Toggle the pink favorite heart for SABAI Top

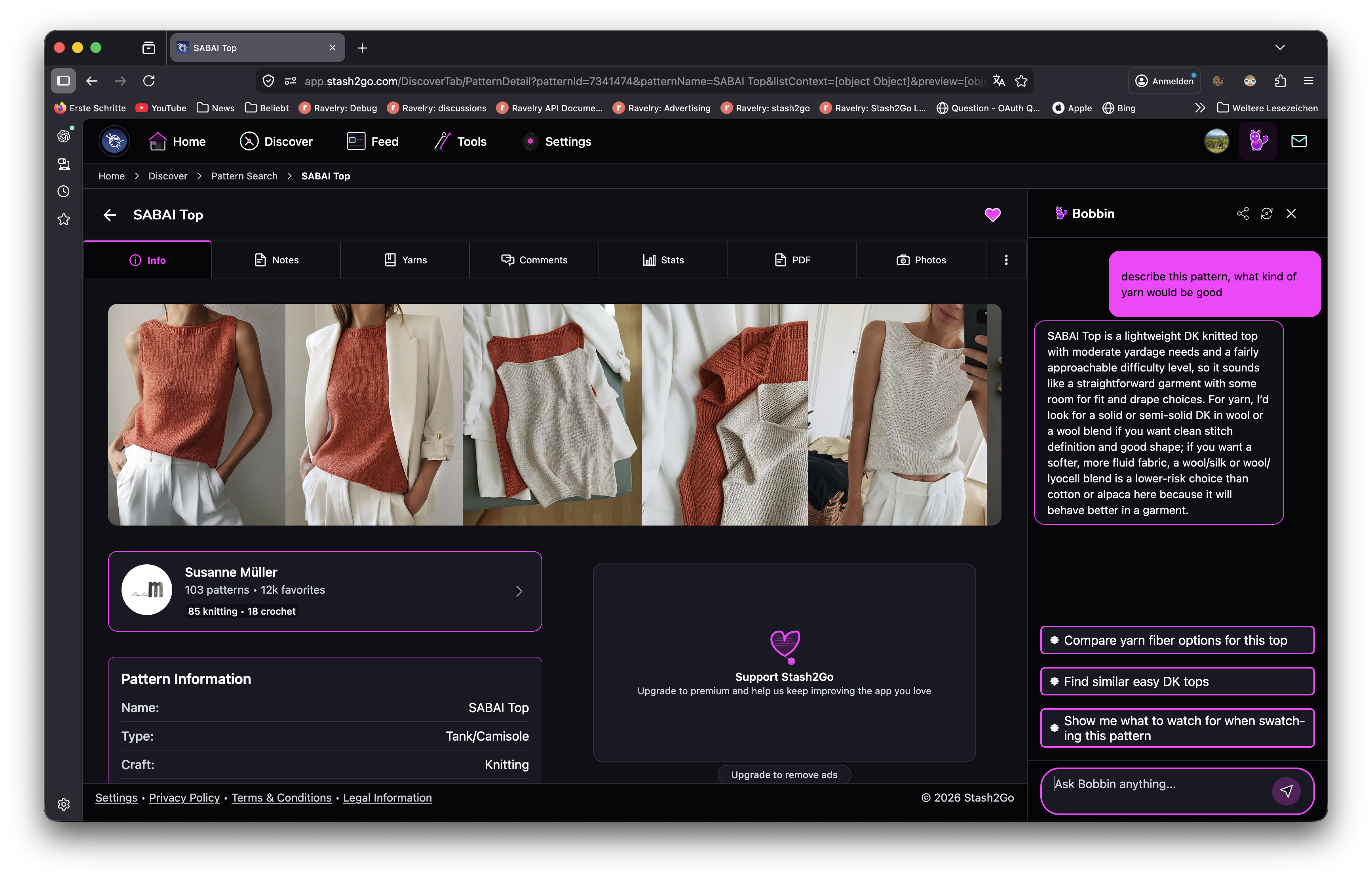point(992,215)
